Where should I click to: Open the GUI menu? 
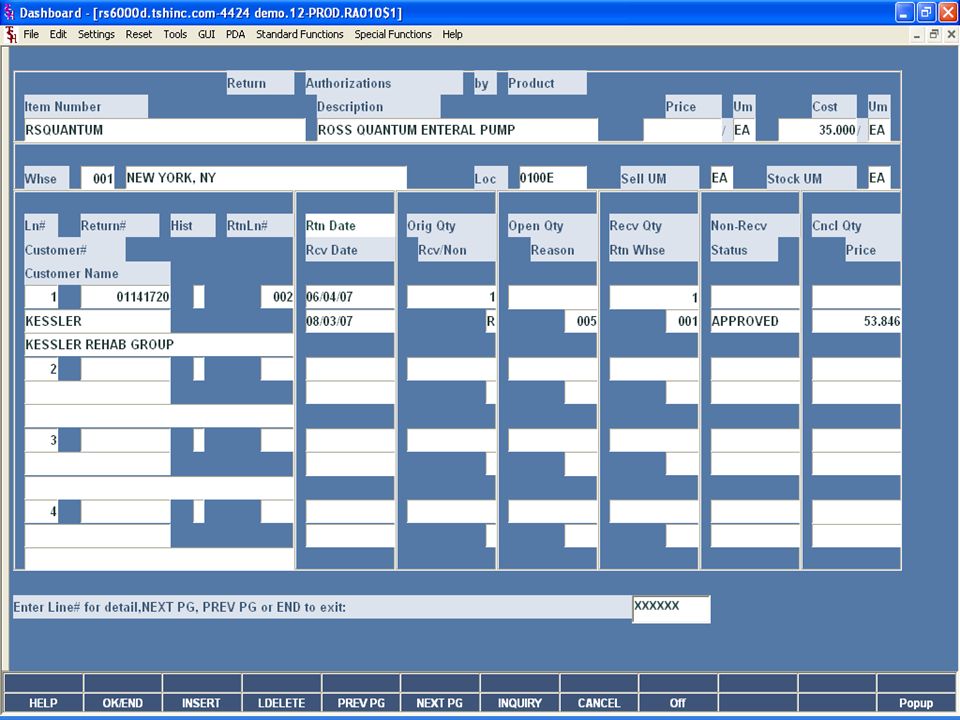[x=206, y=34]
